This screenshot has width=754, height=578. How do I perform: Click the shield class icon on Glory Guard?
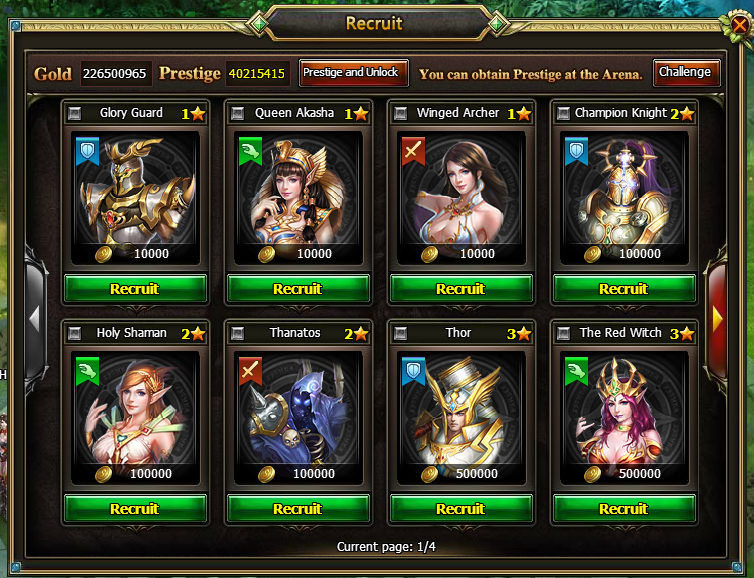(x=88, y=151)
